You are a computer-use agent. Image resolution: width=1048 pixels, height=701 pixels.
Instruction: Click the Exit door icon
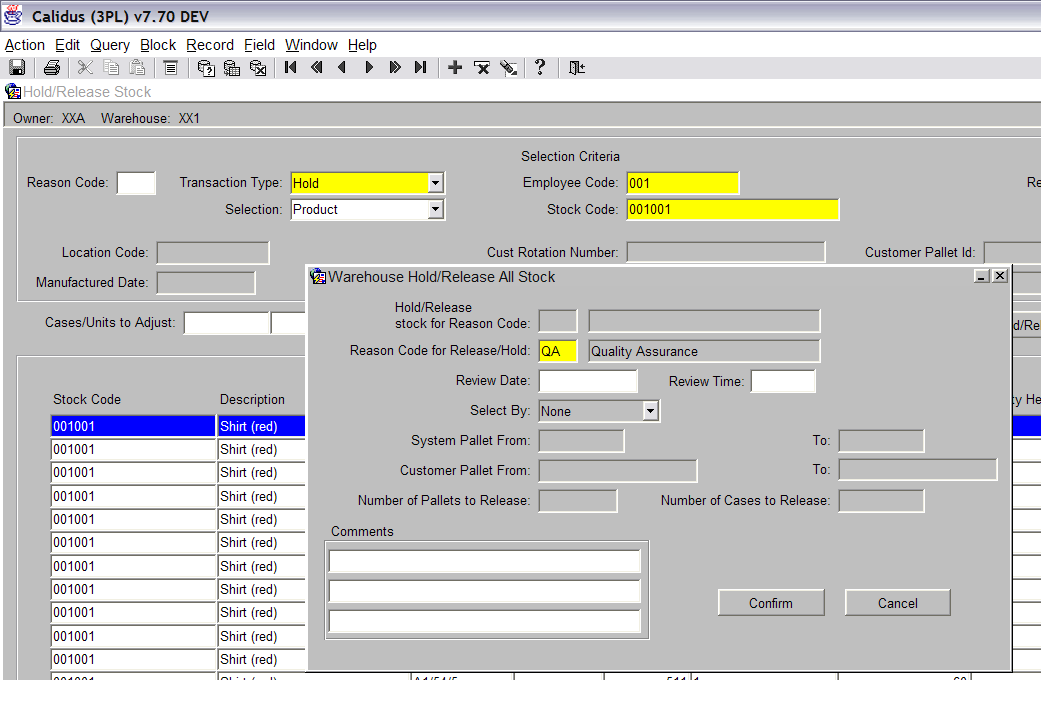pos(576,67)
